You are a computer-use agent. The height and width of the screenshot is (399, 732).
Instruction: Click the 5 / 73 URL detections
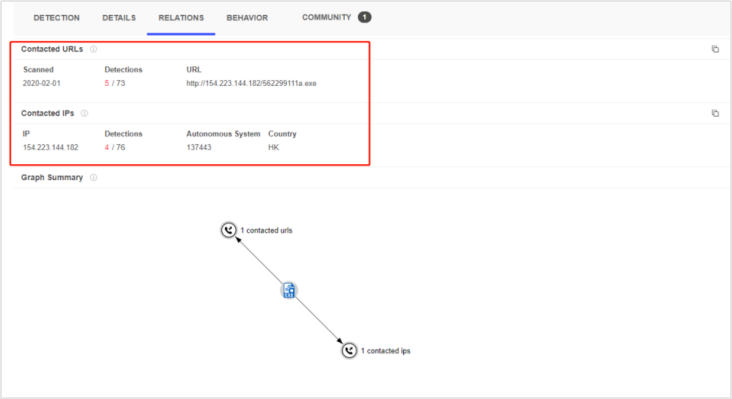[x=115, y=83]
